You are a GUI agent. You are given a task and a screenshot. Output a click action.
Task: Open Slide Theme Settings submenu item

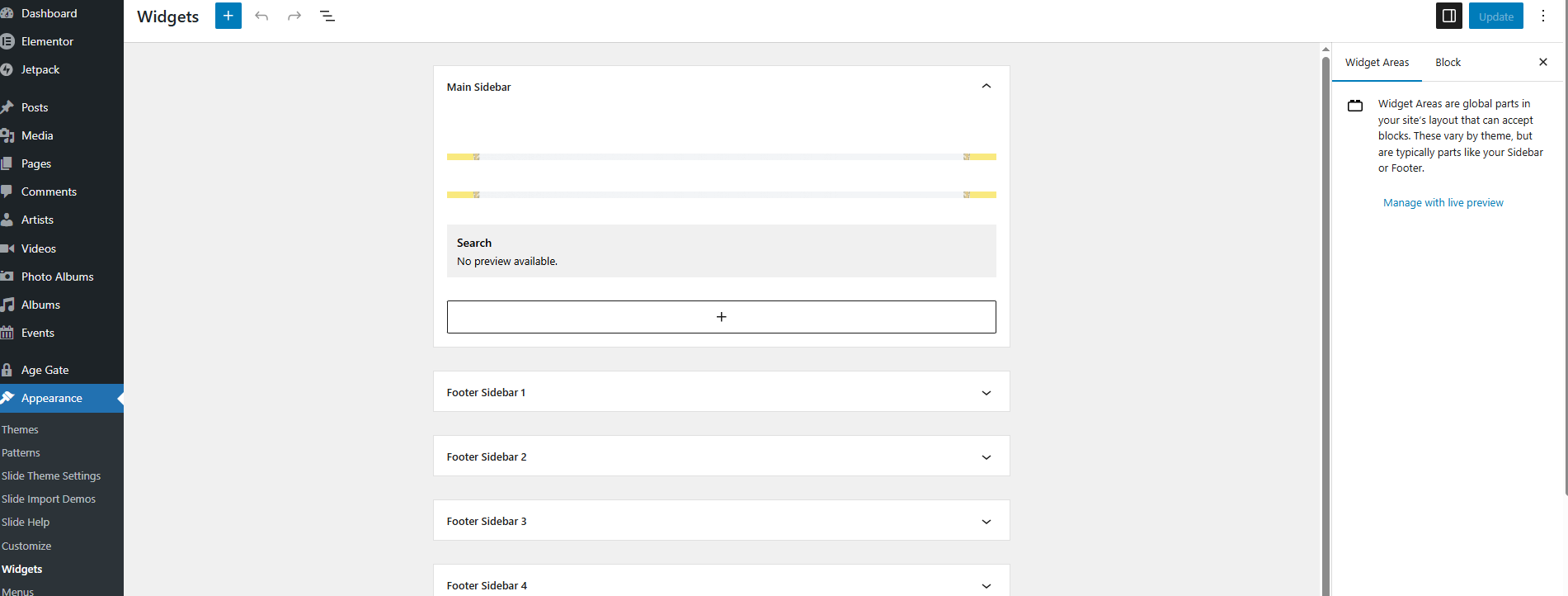click(51, 475)
